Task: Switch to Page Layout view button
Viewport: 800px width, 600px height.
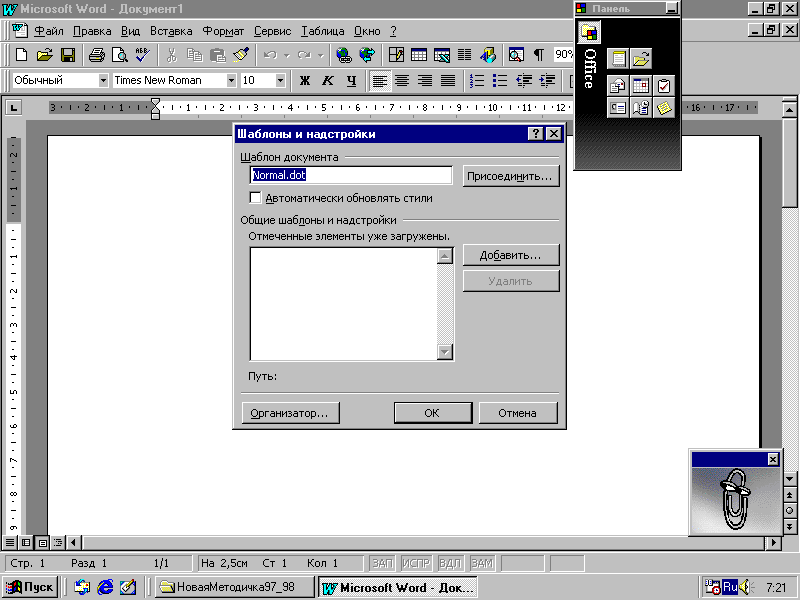Action: pos(42,542)
